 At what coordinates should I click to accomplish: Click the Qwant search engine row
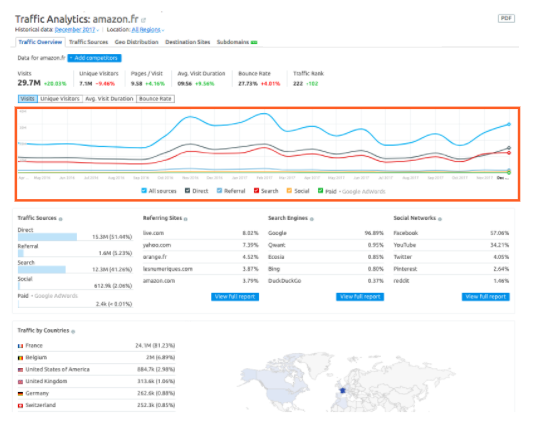pyautogui.click(x=326, y=245)
